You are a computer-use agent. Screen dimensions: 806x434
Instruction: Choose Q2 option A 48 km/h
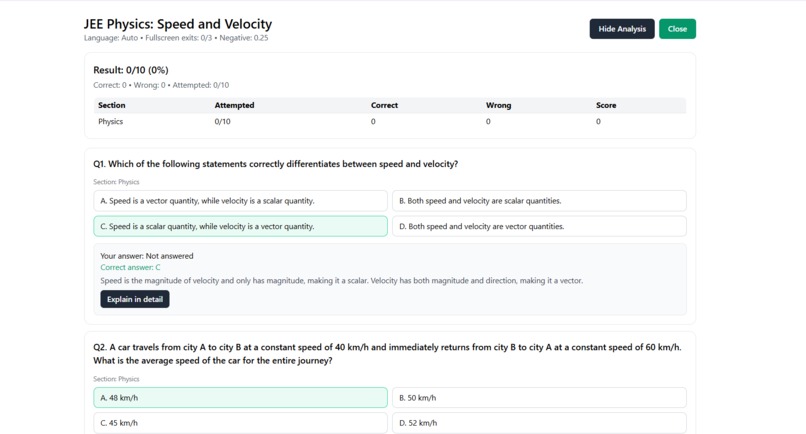click(x=240, y=397)
